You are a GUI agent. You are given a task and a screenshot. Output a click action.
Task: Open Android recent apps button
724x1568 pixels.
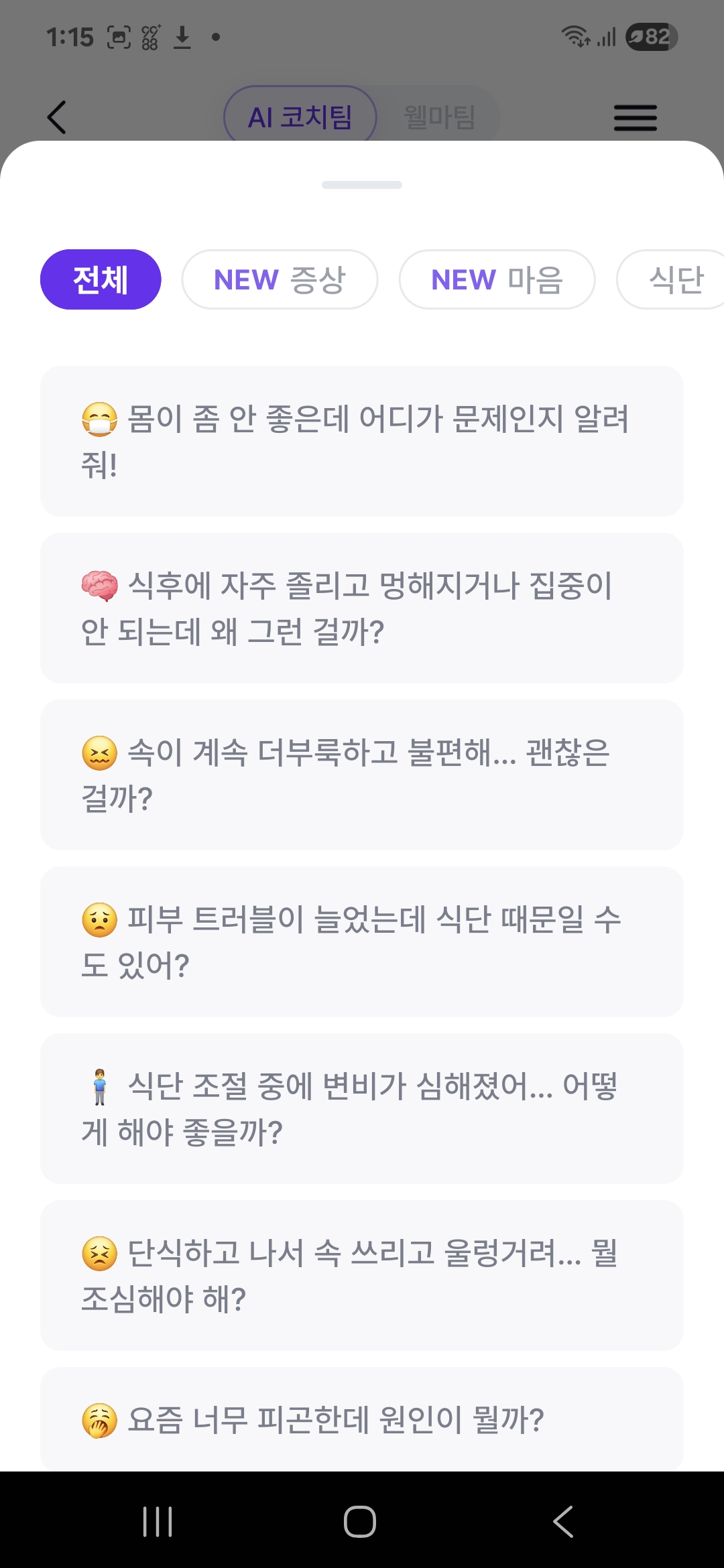pos(158,1521)
